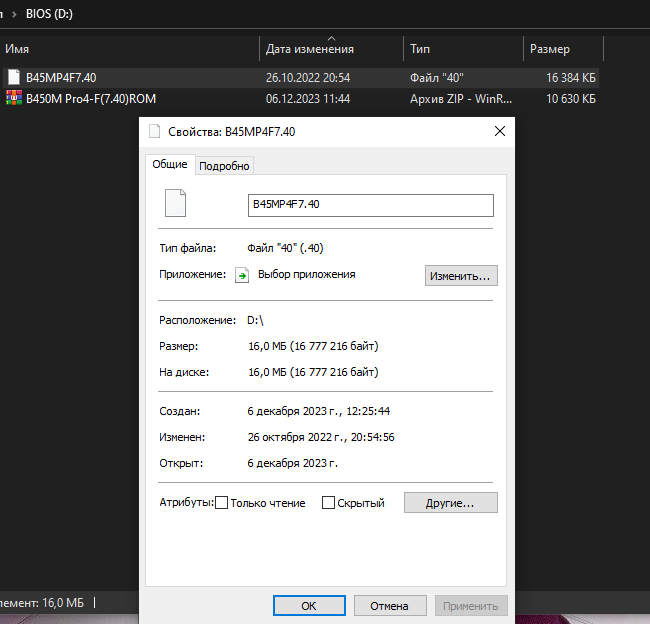Click the Создан date 6 декабря 2023 г., 12:25:44

coord(319,411)
